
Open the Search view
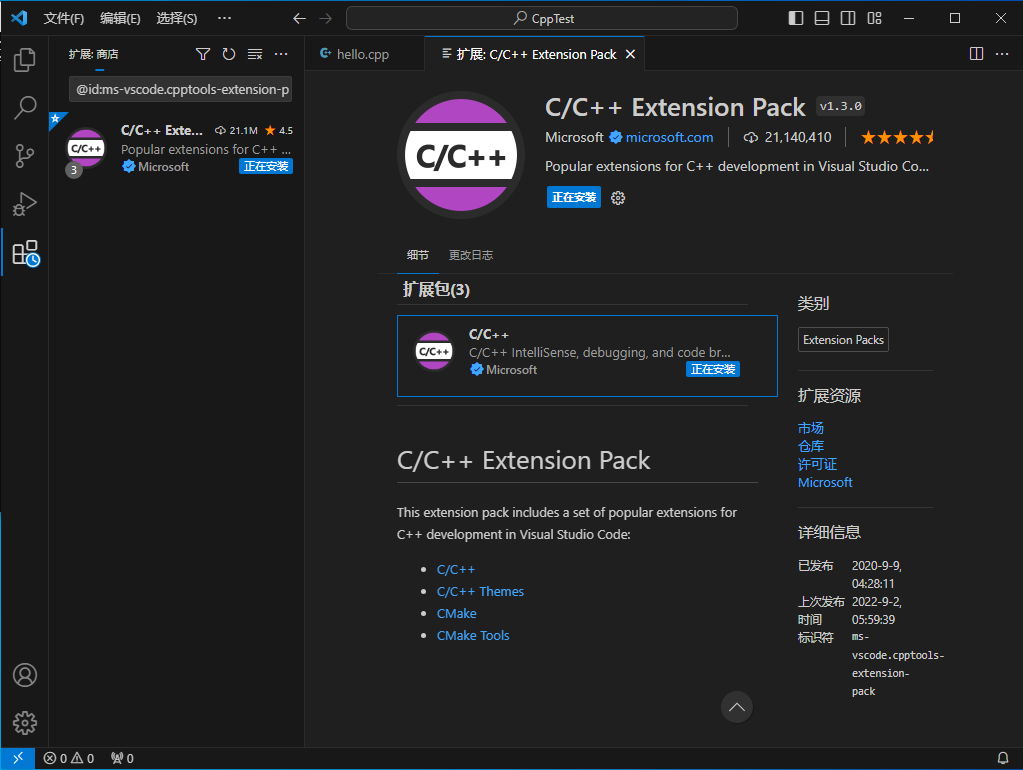[x=24, y=108]
